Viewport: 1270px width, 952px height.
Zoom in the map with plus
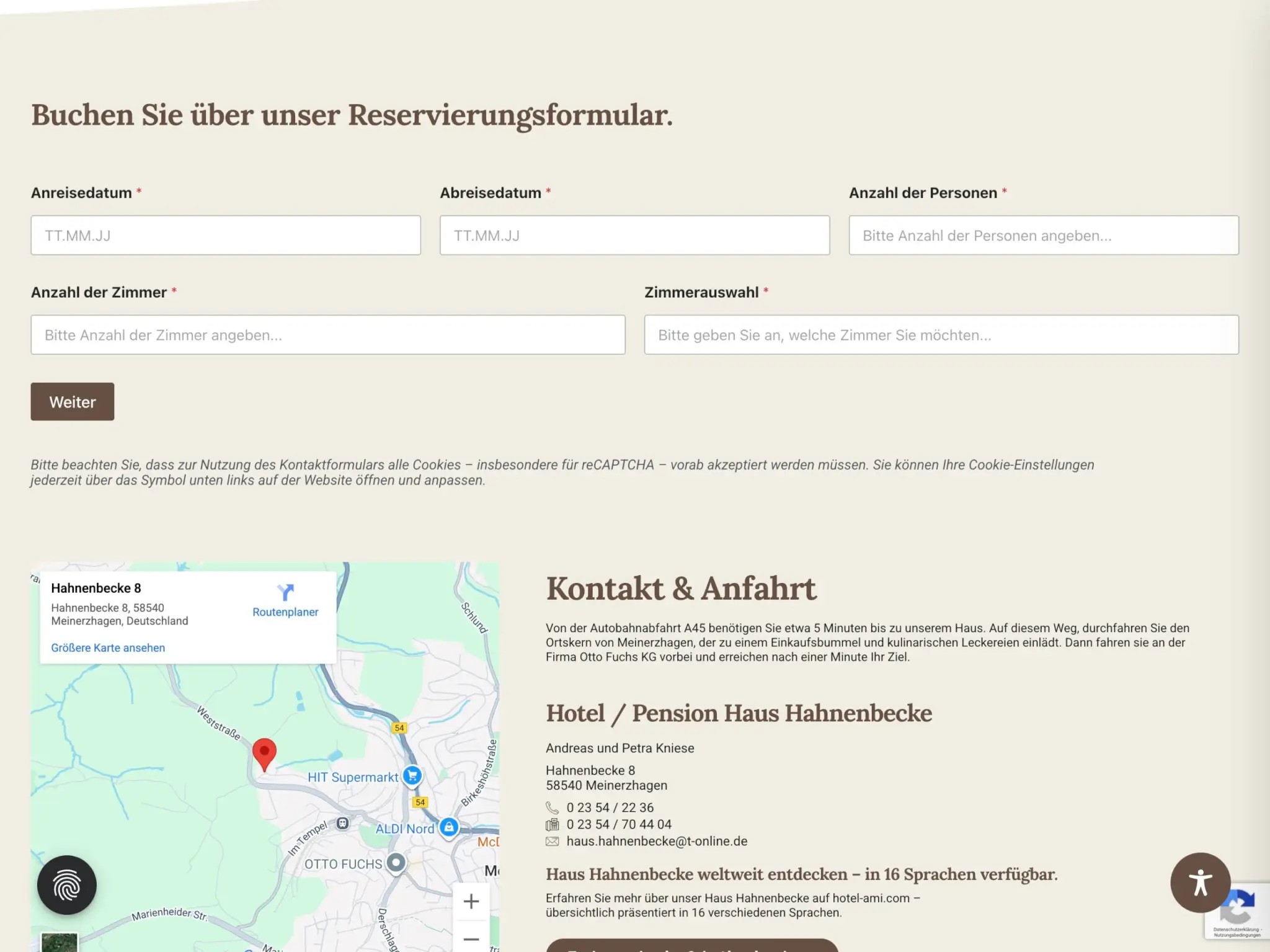pos(471,901)
